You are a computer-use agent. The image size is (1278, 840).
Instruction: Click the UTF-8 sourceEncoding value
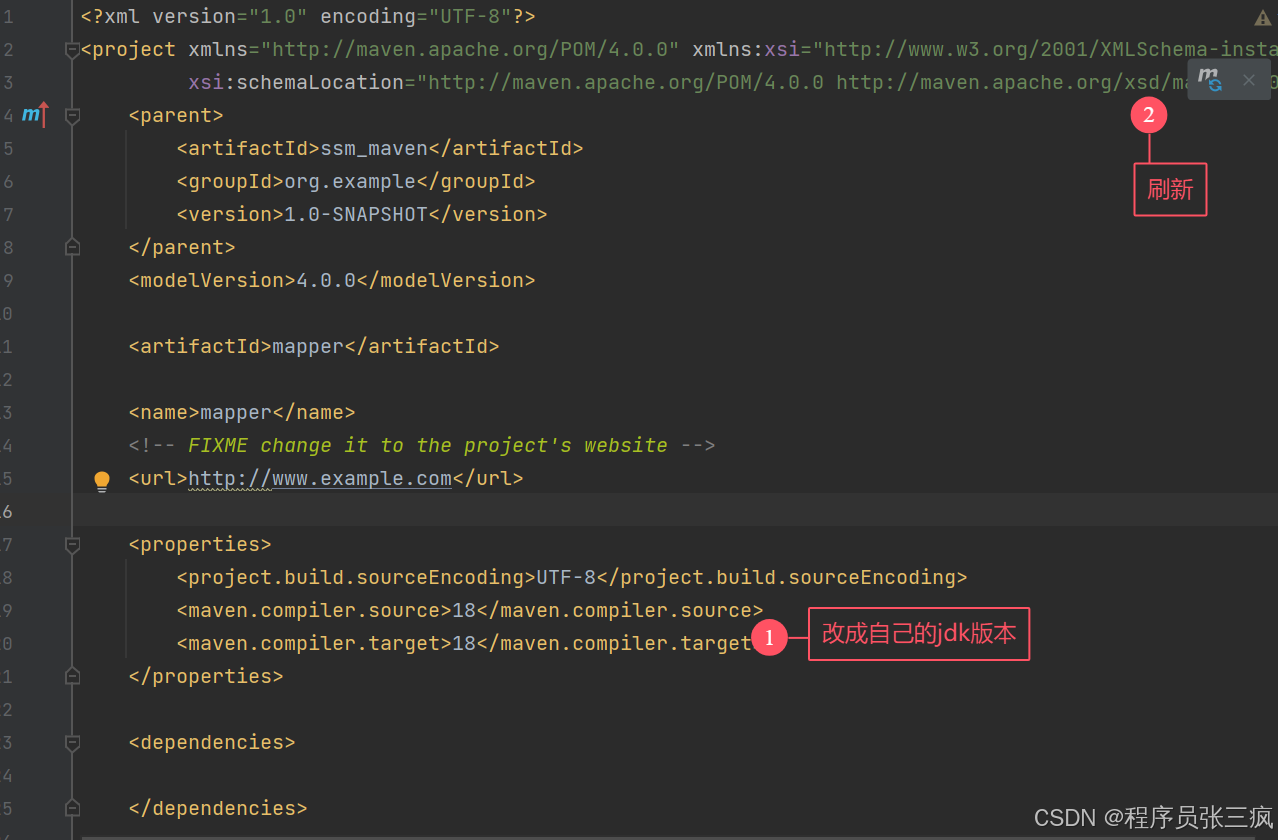tap(566, 577)
